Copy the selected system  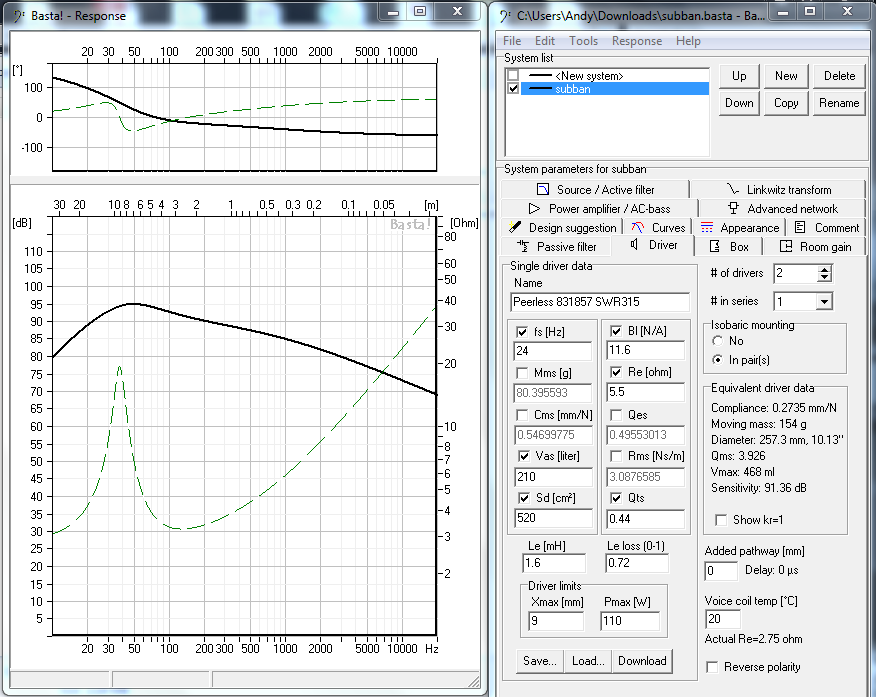(786, 103)
